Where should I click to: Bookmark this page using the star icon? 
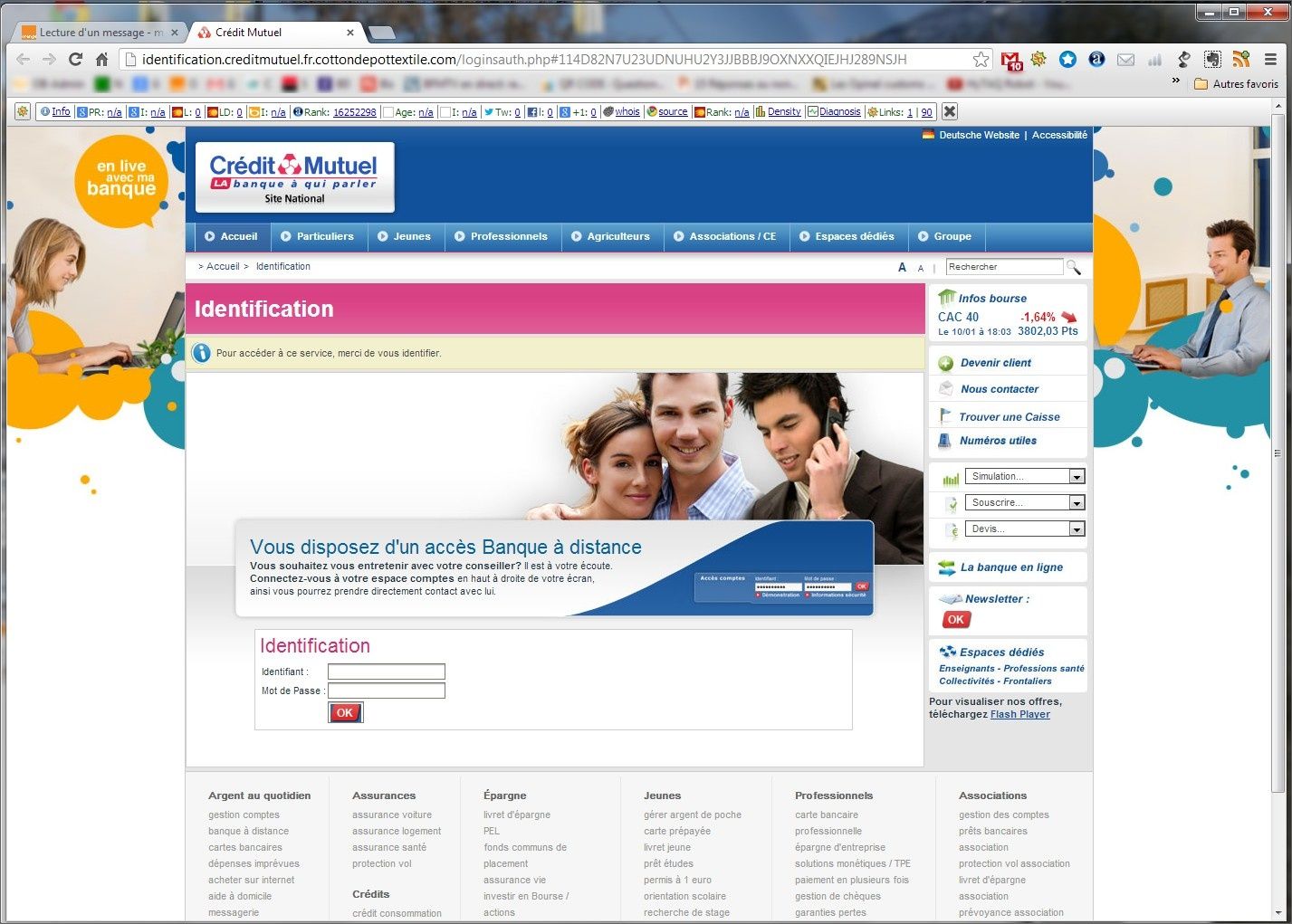click(x=981, y=60)
